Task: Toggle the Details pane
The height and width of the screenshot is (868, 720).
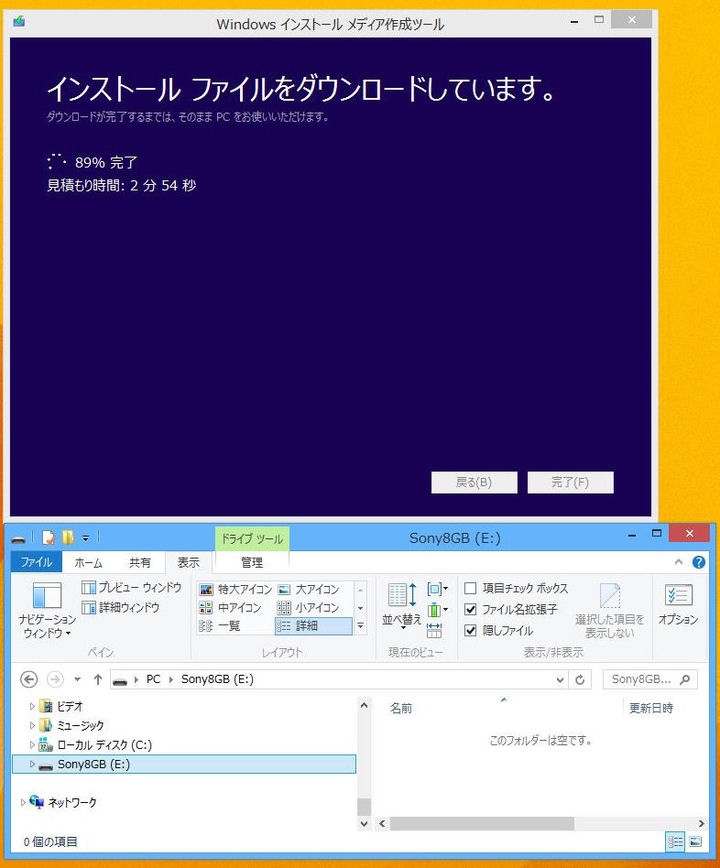Action: pyautogui.click(x=121, y=607)
